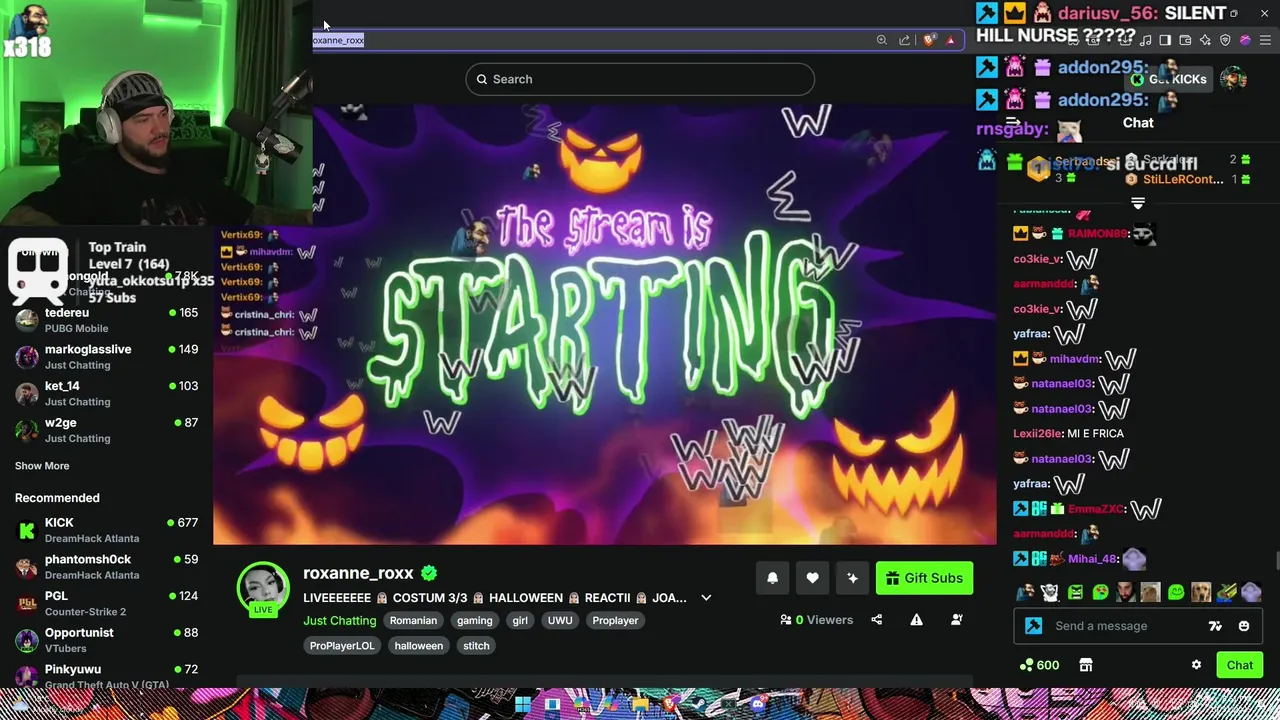
Task: Turn on notifications with the bell icon
Action: 772,578
